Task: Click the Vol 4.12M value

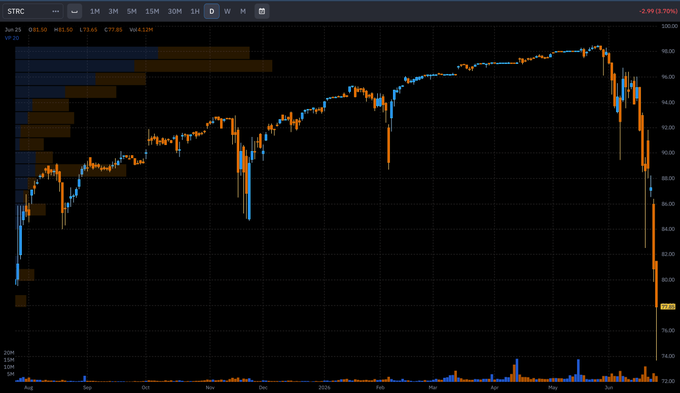Action: pyautogui.click(x=141, y=30)
